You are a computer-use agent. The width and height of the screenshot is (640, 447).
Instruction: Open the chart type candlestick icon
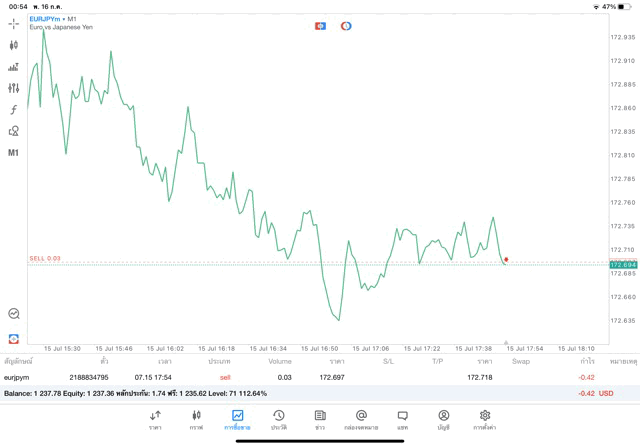(x=14, y=45)
